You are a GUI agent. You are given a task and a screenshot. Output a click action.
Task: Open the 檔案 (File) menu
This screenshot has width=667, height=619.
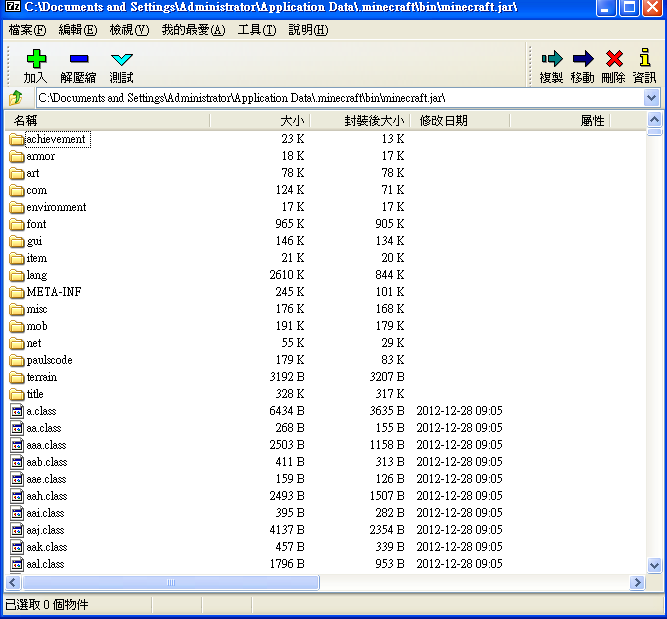click(x=27, y=30)
